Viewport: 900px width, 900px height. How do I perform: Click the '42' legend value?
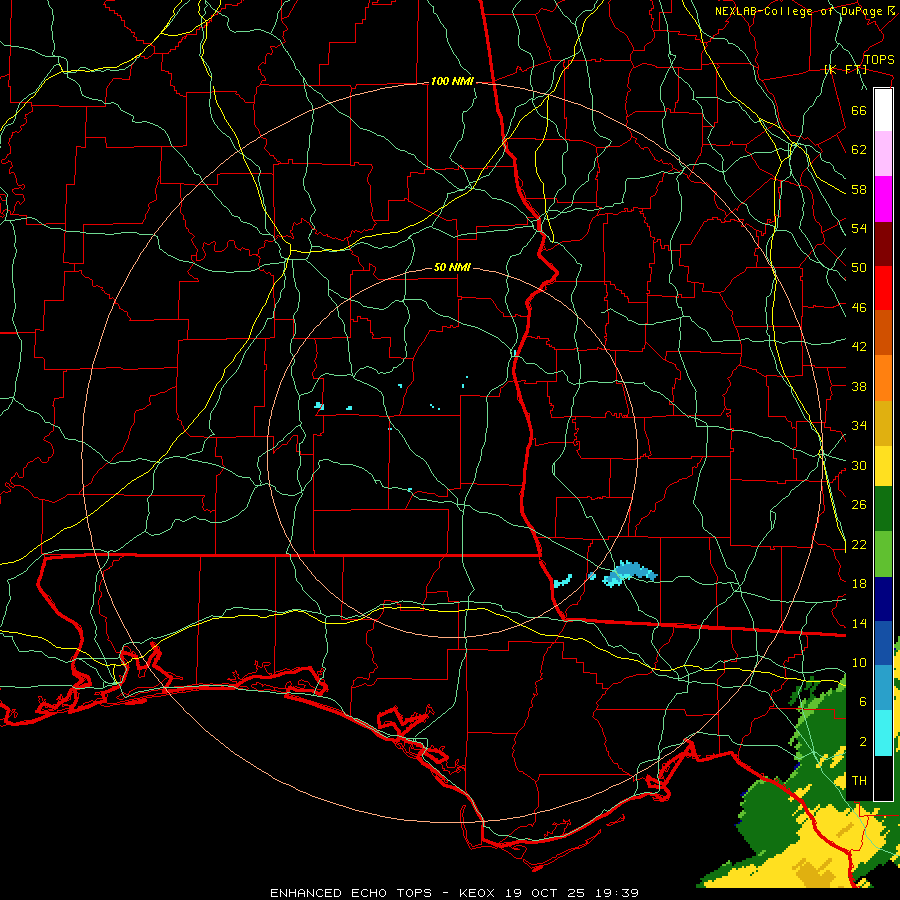(859, 347)
